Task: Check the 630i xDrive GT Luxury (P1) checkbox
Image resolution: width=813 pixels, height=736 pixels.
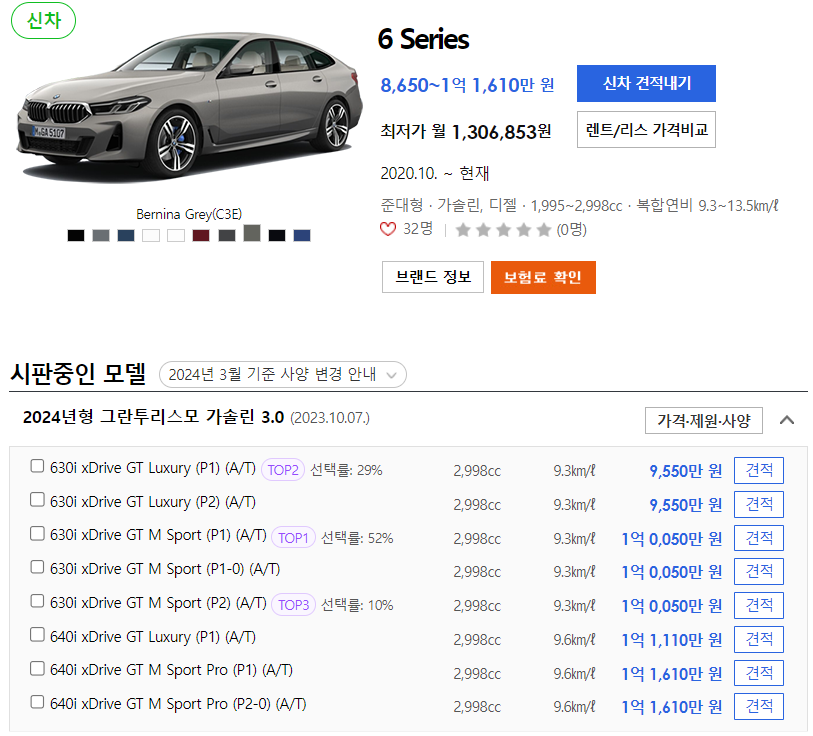Action: [37, 466]
